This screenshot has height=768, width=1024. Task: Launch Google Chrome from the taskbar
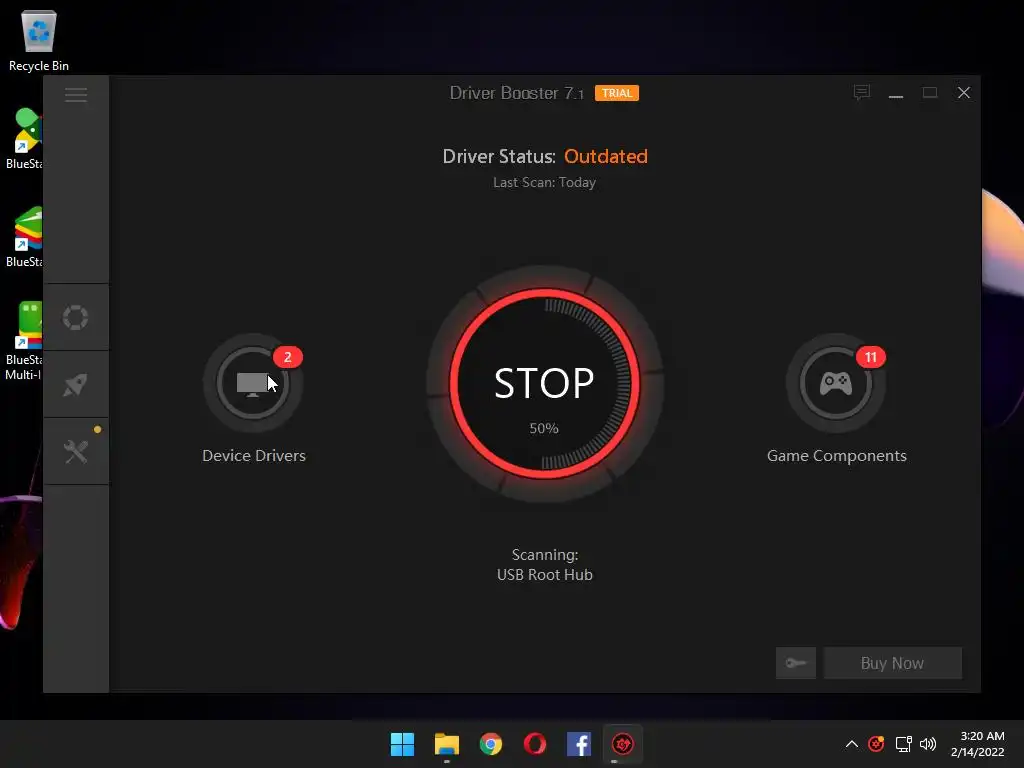tap(490, 744)
